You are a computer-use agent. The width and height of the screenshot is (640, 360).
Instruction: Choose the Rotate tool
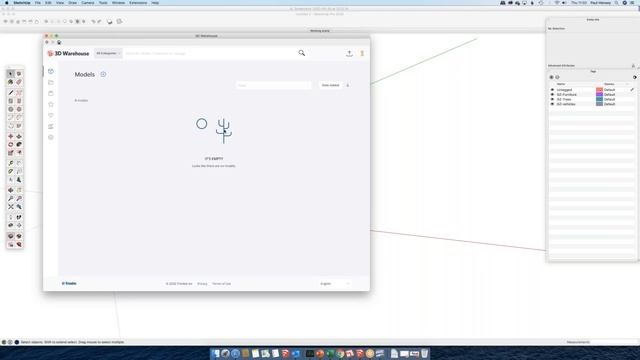pos(11,144)
